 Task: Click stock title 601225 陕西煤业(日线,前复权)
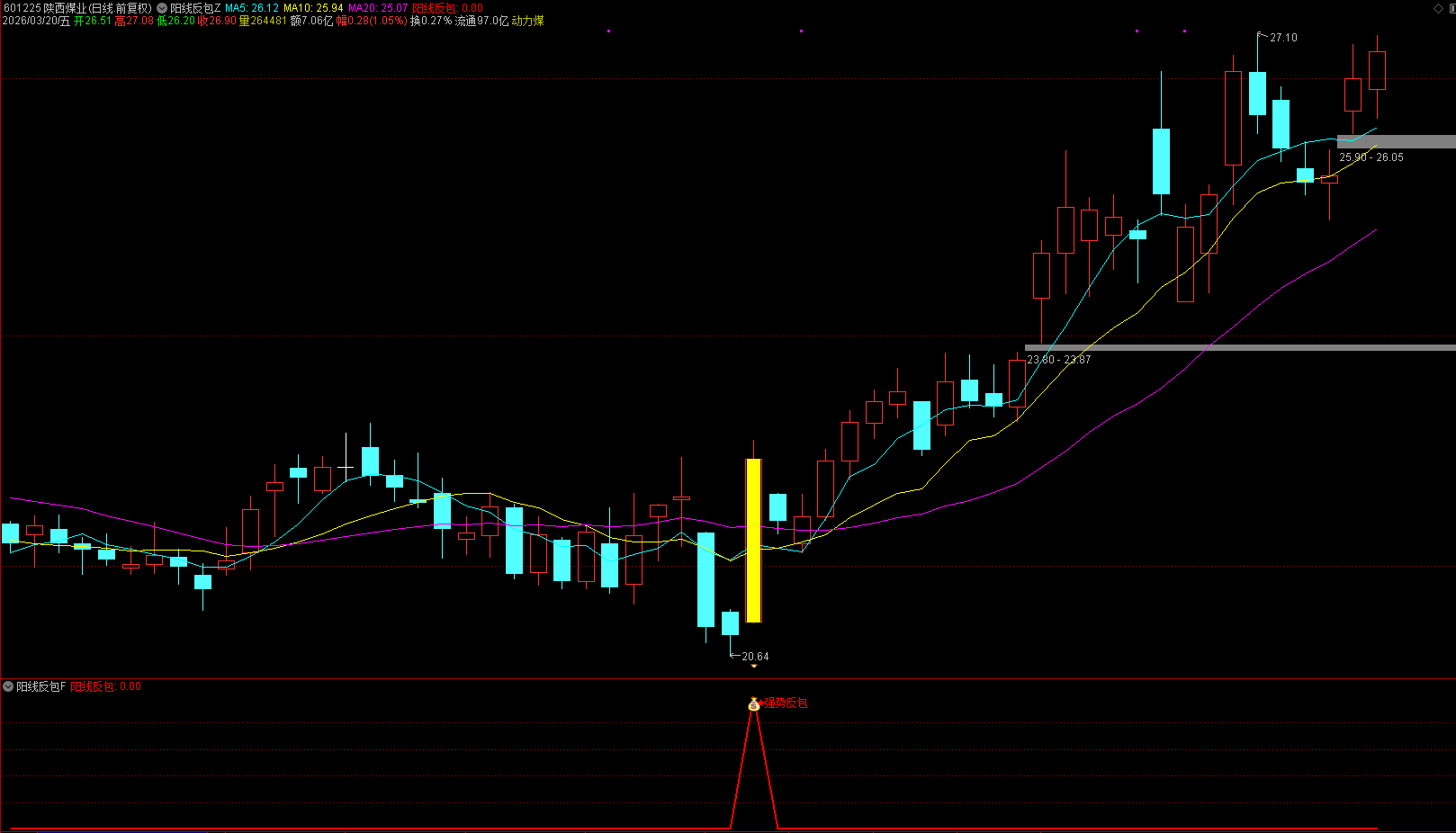tap(77, 8)
